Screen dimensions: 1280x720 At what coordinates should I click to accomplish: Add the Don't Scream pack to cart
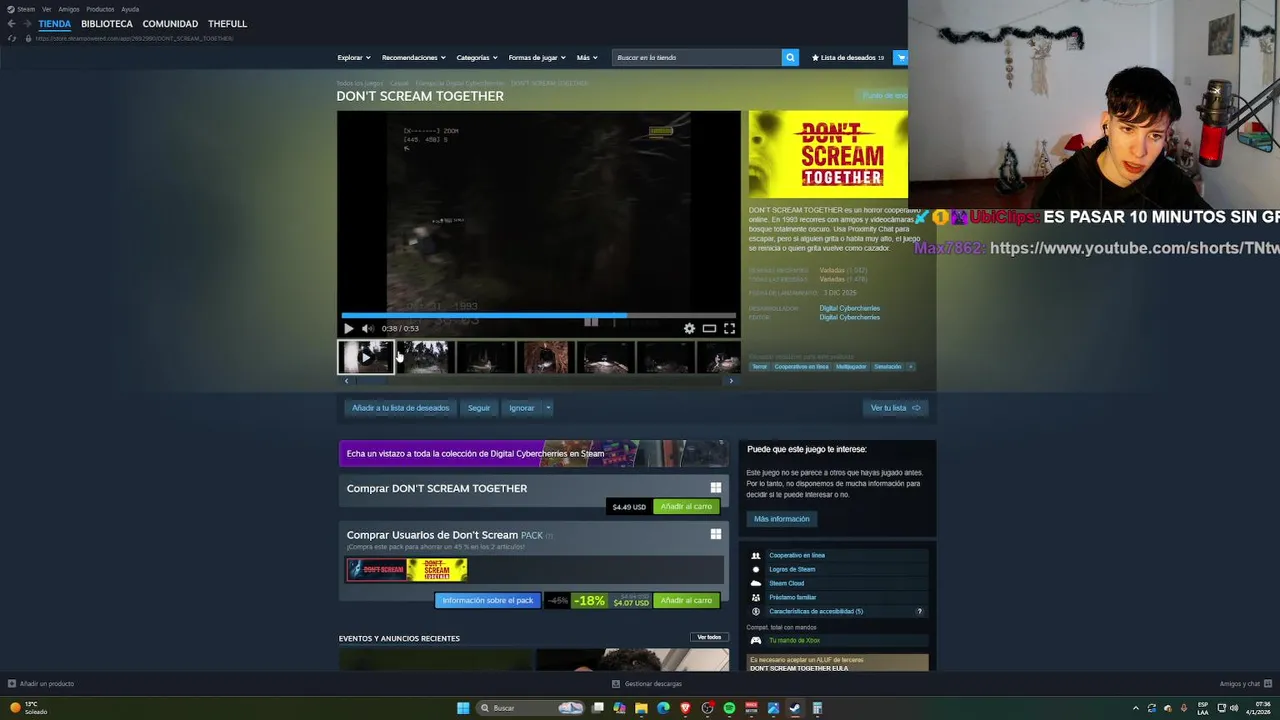pos(686,601)
